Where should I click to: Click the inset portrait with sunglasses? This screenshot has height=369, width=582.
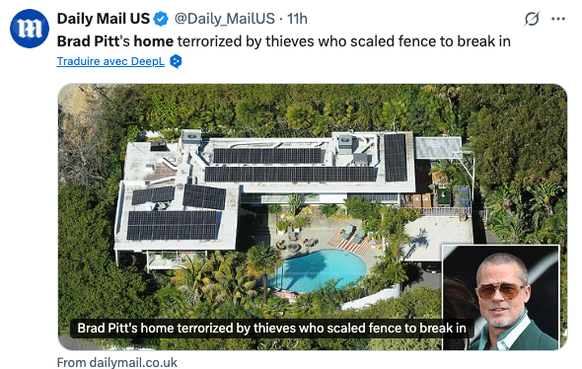click(x=500, y=297)
